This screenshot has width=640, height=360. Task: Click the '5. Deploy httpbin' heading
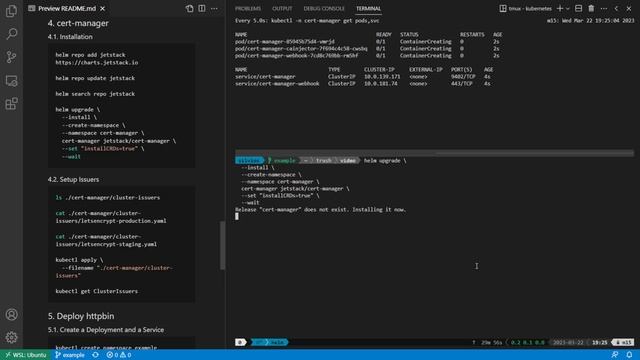81,316
